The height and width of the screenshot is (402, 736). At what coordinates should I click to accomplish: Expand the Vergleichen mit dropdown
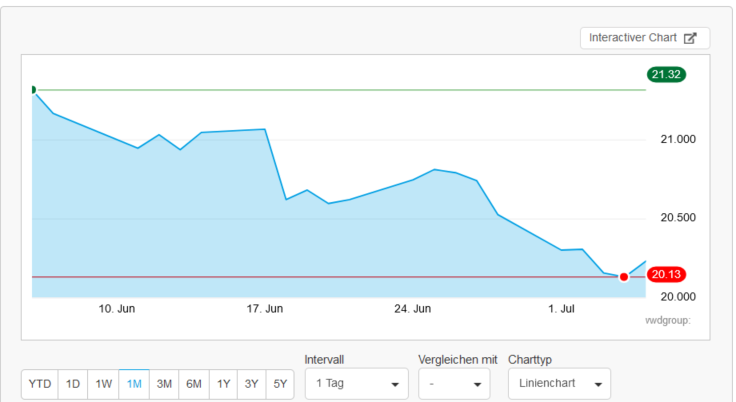click(453, 383)
